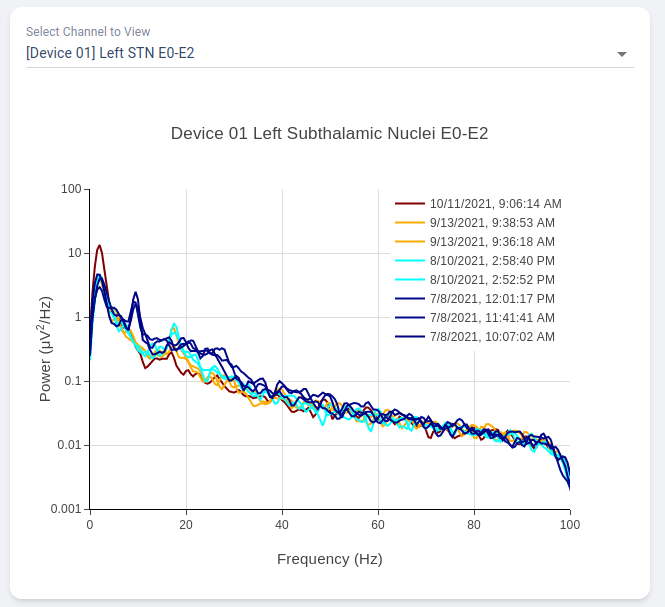
Task: Open the channel selector dropdown arrow
Action: [x=622, y=54]
